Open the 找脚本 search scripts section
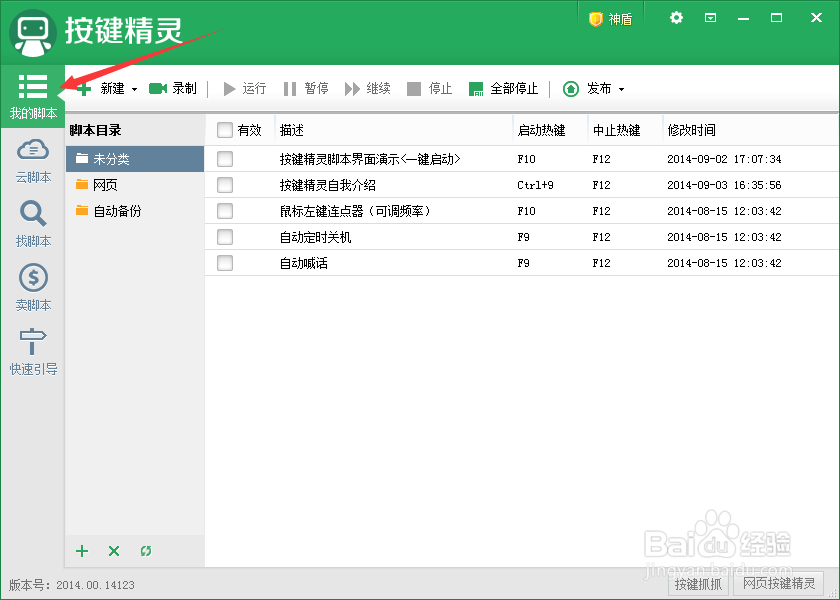840x600 pixels. pos(33,224)
